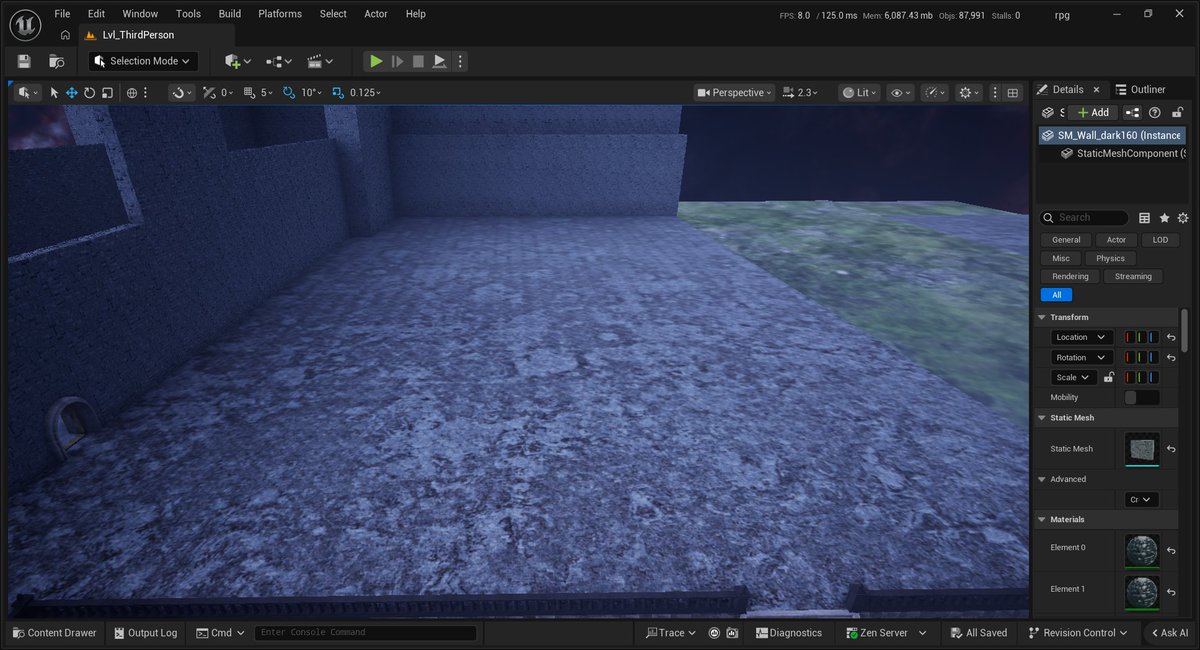Open the Perspective viewport type menu

[x=735, y=92]
